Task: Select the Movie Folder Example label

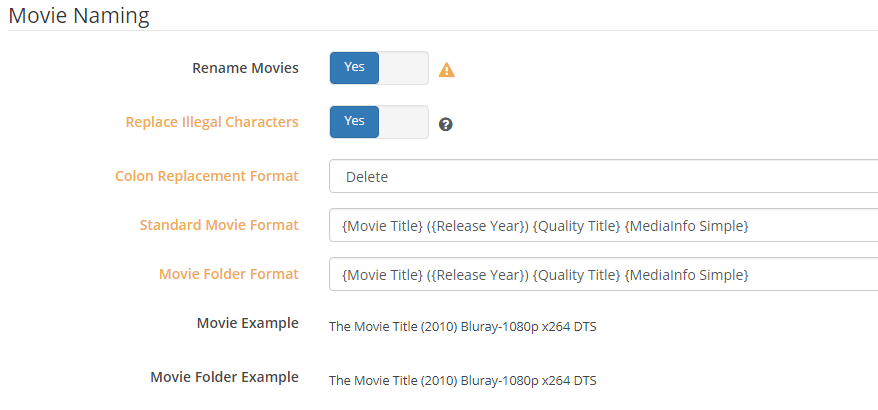Action: click(x=224, y=377)
